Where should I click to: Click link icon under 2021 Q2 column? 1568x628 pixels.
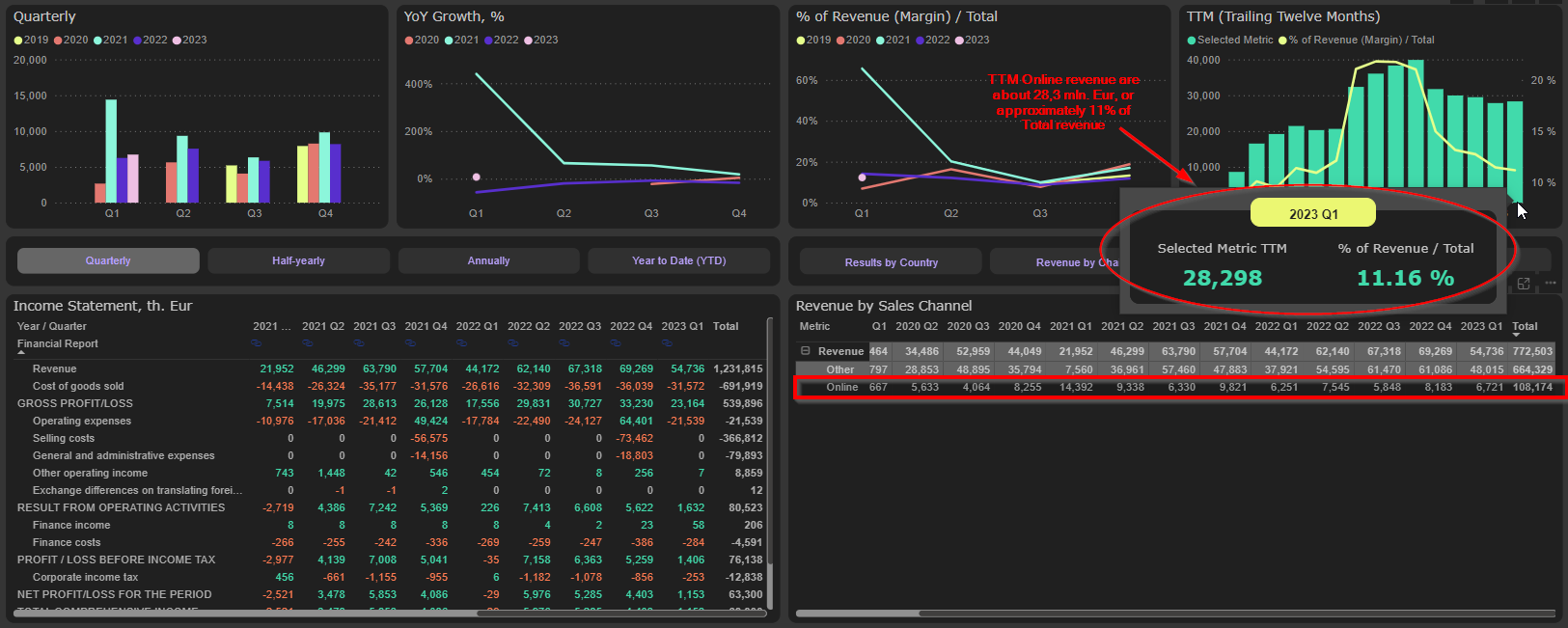[x=308, y=342]
